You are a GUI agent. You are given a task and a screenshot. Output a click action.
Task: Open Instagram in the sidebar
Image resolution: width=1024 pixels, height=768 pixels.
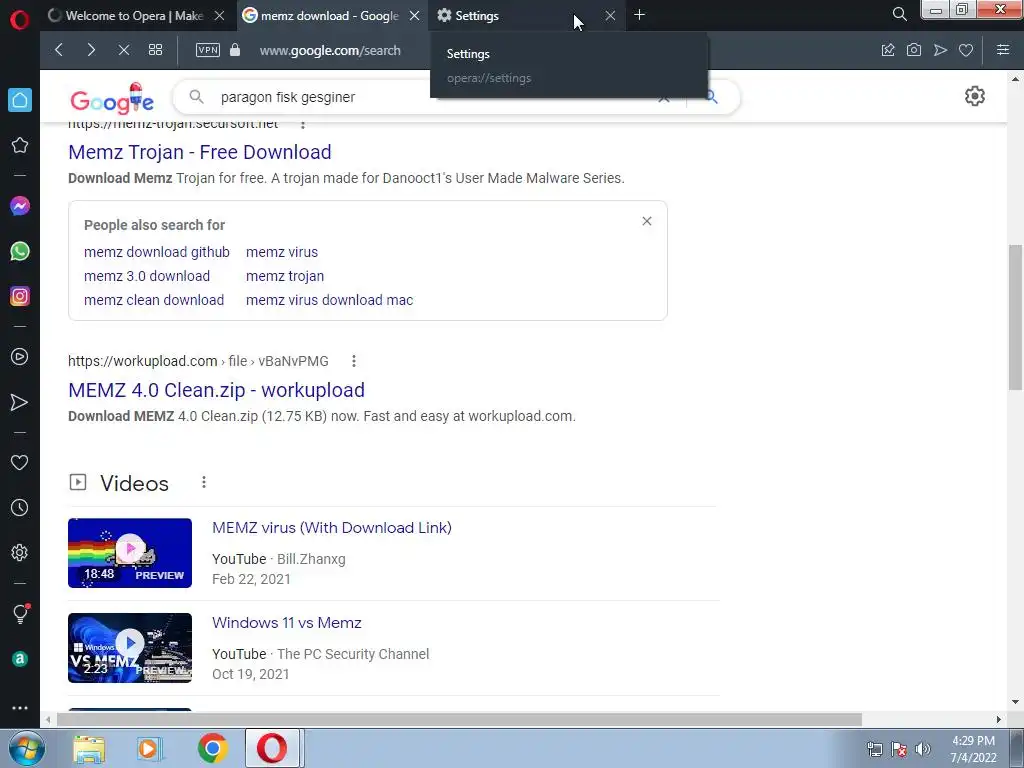tap(20, 296)
